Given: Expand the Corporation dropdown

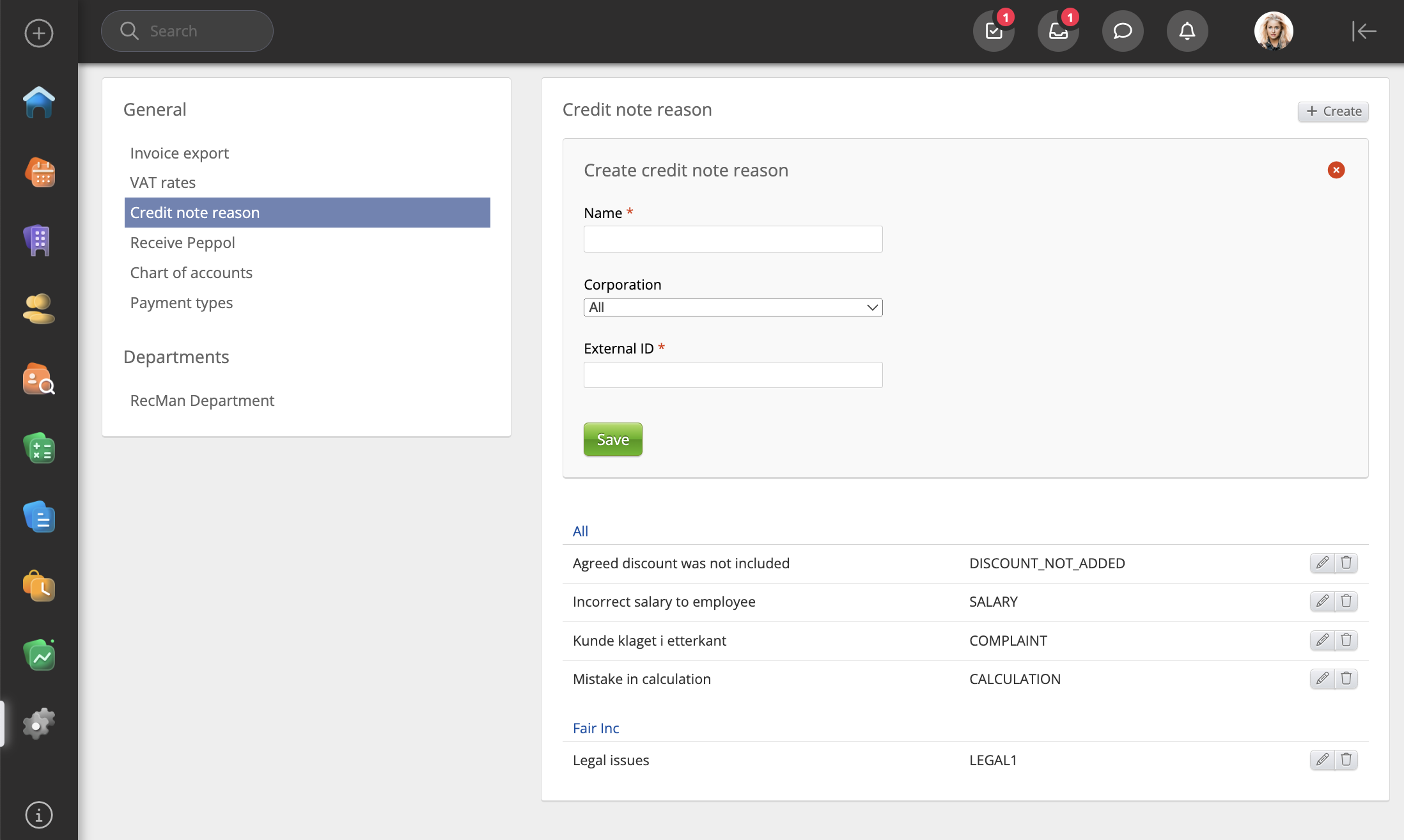Looking at the screenshot, I should 733,307.
